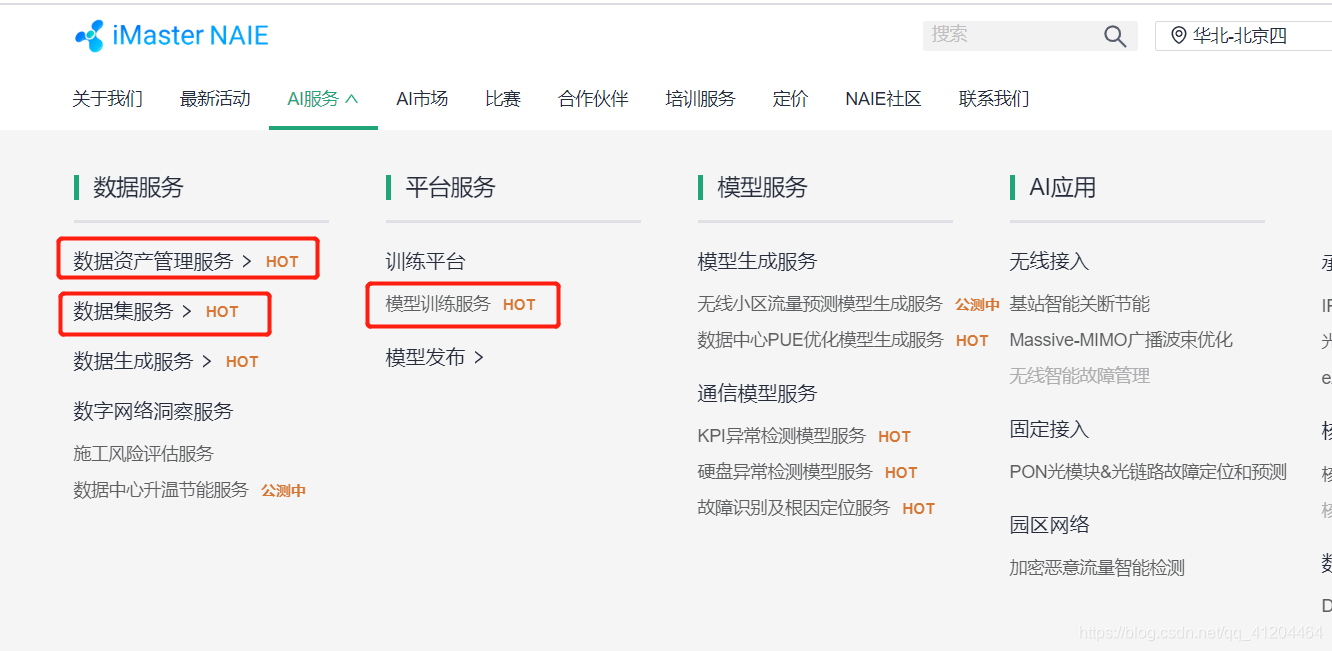Click 公测中 badge beside 数据中心升温节能服务
This screenshot has height=651, width=1332.
[284, 491]
